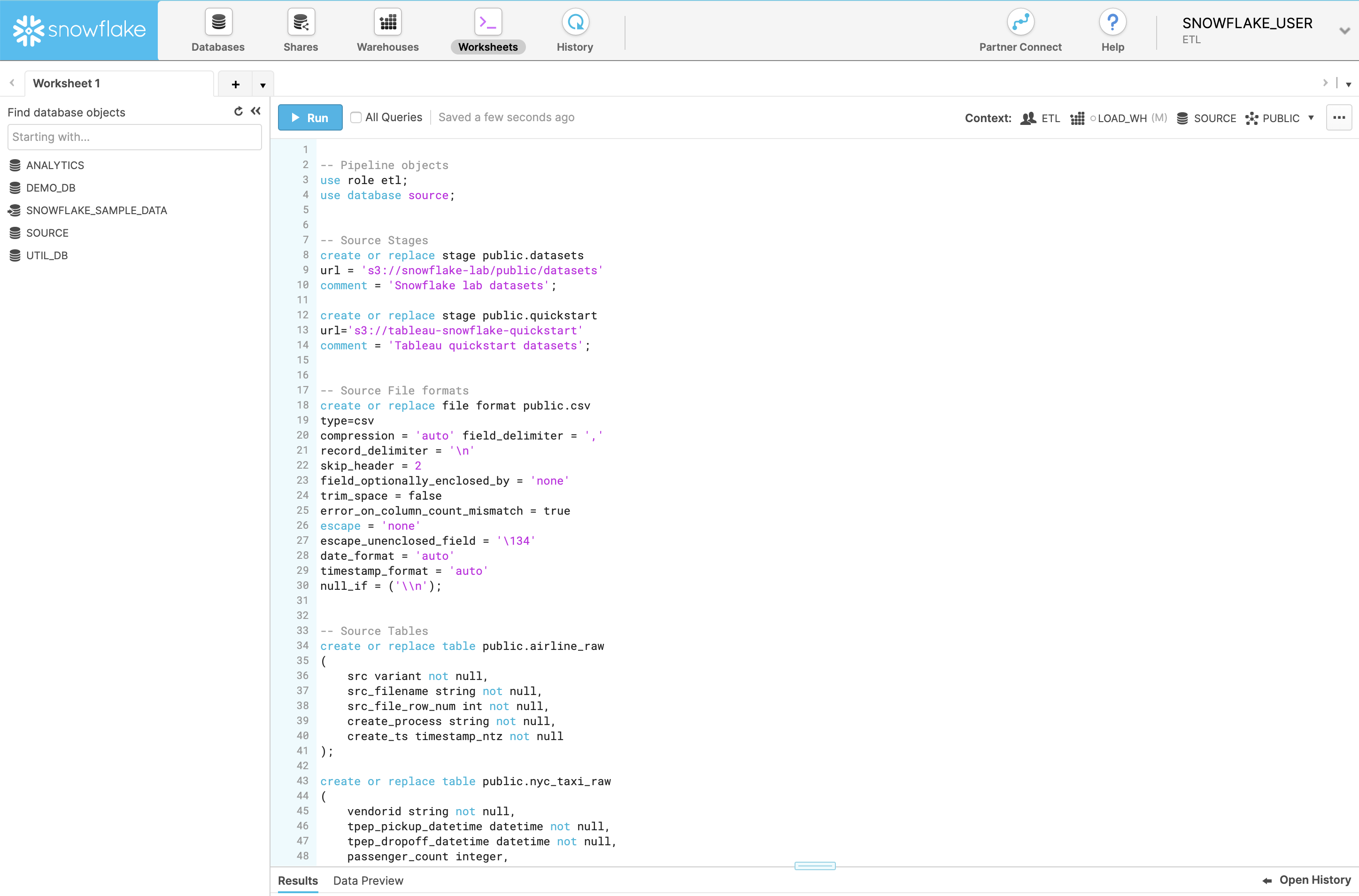1359x896 pixels.
Task: Click the LOAD_WH warehouse name in context
Action: [1122, 118]
